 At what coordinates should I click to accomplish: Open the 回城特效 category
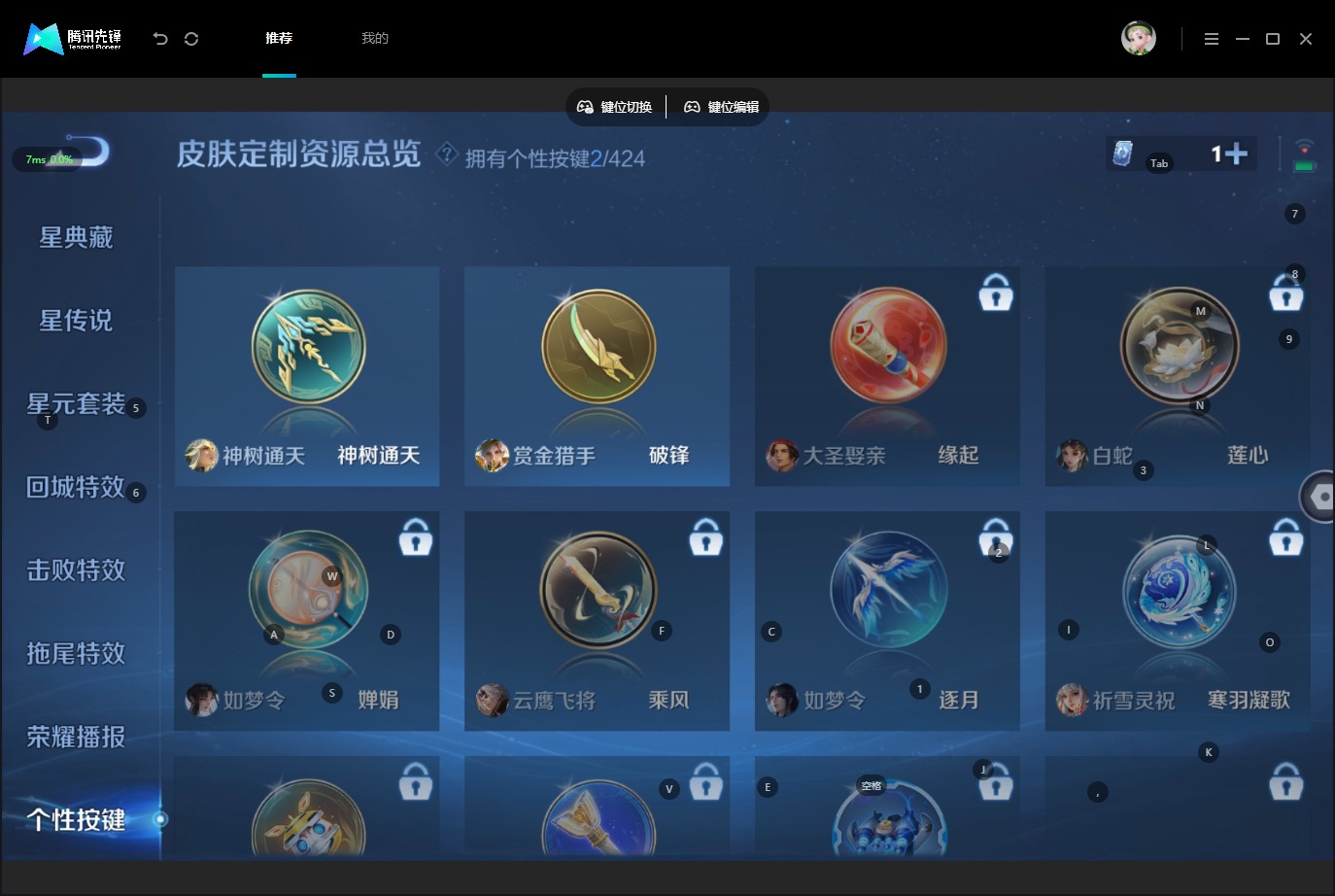click(76, 487)
